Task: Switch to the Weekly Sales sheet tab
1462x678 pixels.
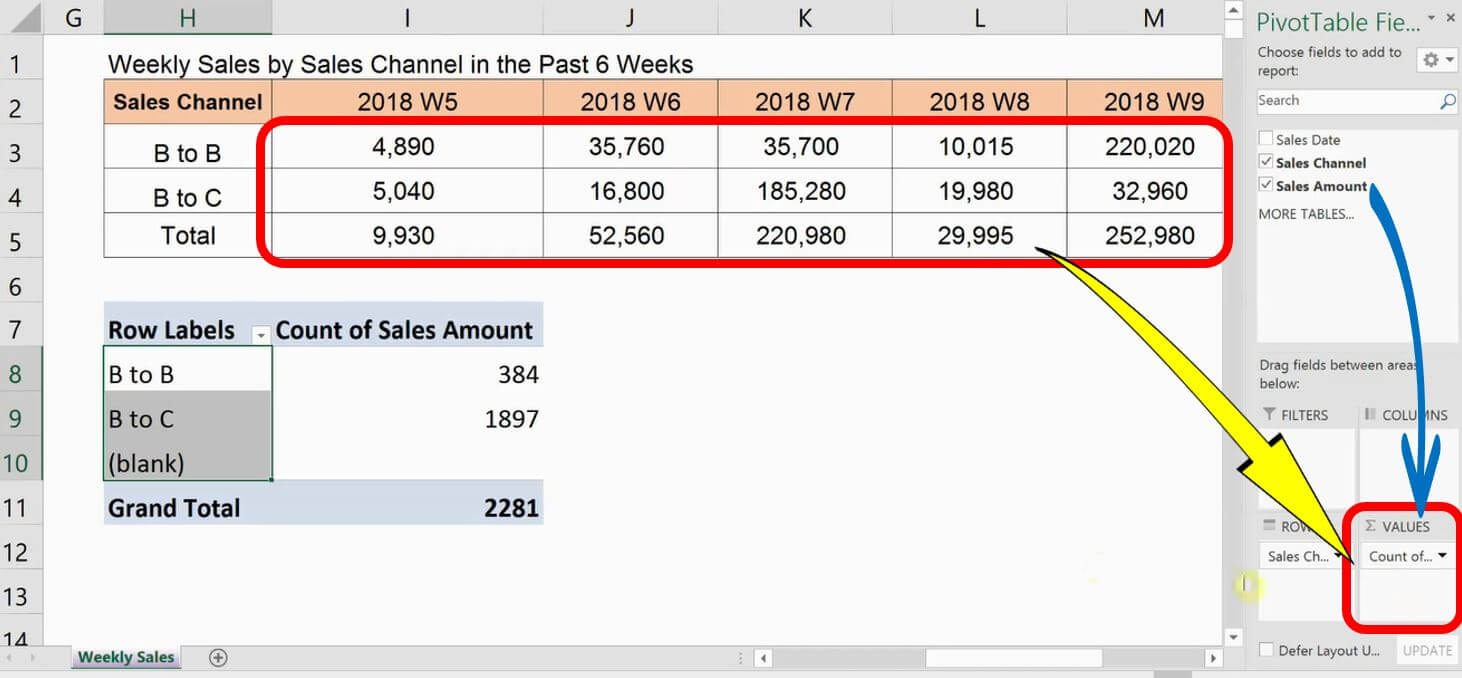Action: [125, 657]
